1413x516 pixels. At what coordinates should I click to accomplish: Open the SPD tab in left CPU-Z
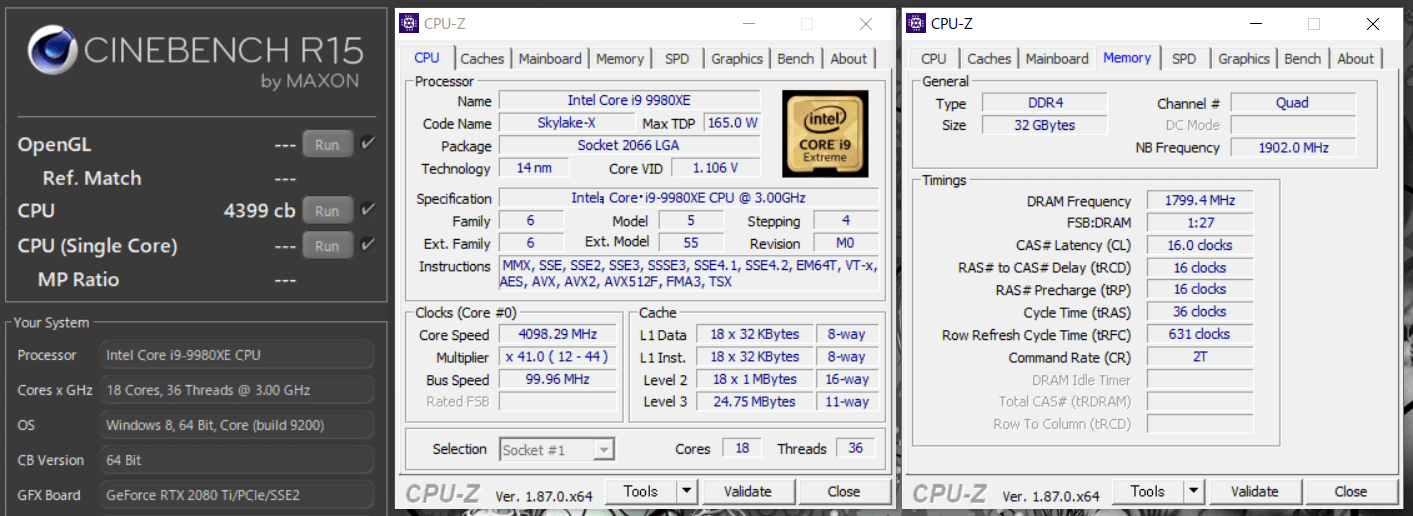677,59
